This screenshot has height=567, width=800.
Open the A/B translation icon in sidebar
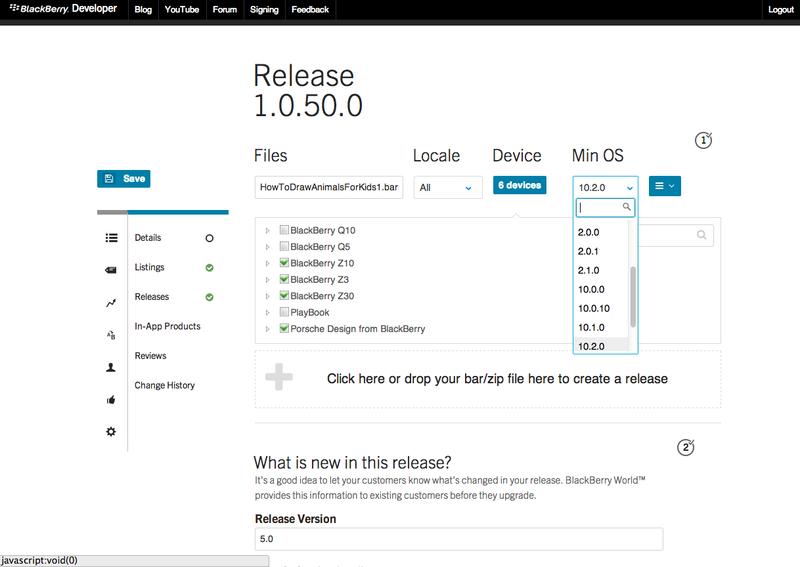tap(111, 335)
